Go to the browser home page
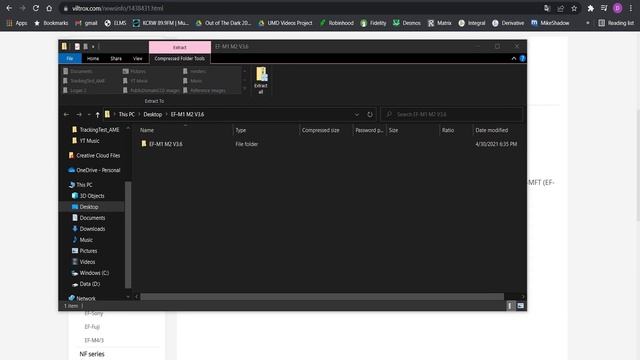Viewport: 640px width, 360px height. 49,8
